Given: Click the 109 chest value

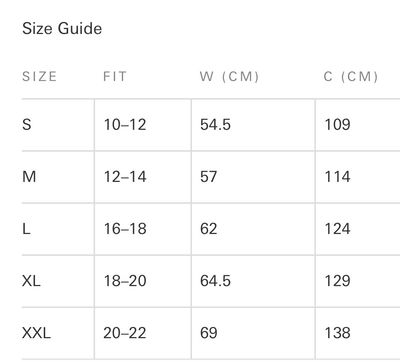Looking at the screenshot, I should click(x=338, y=125).
